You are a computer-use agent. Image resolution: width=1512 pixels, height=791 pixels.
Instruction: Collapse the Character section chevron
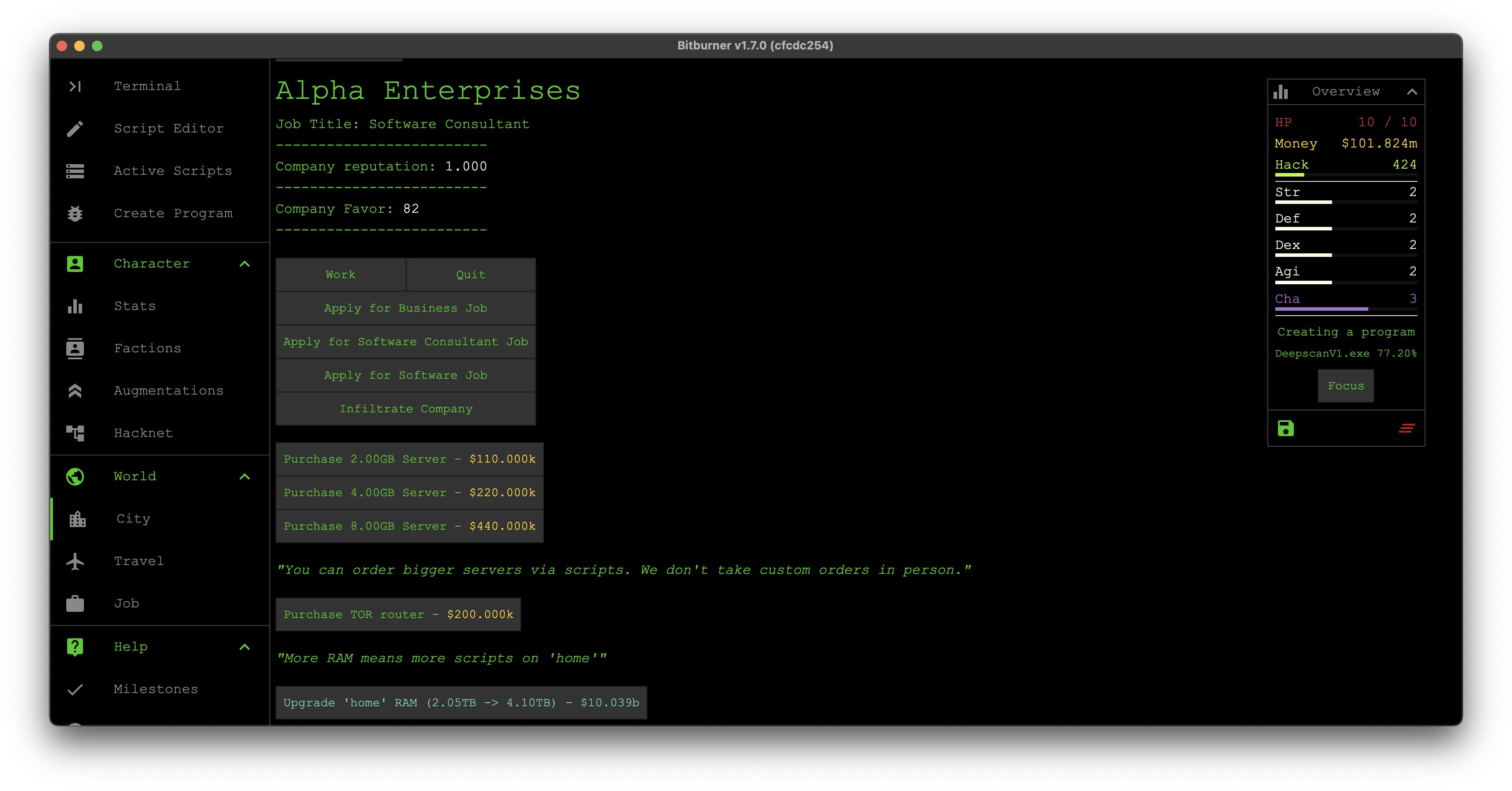click(x=245, y=264)
